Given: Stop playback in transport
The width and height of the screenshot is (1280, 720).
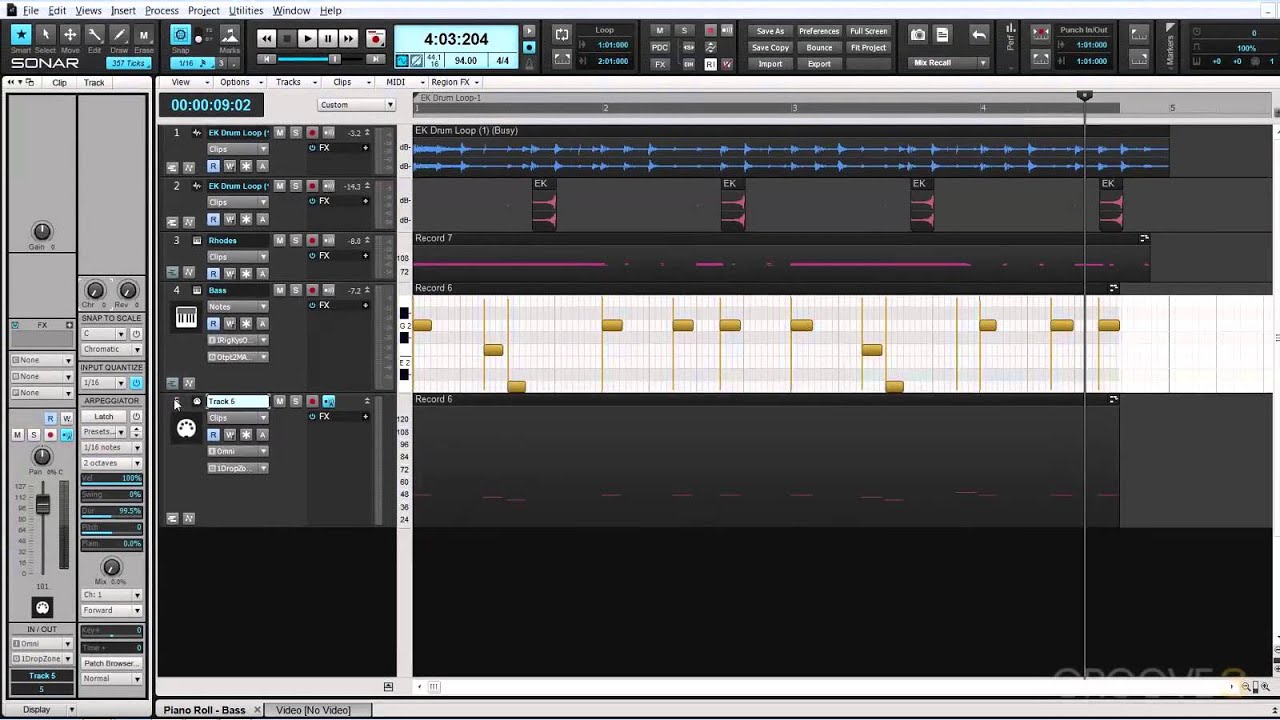Looking at the screenshot, I should pos(286,38).
